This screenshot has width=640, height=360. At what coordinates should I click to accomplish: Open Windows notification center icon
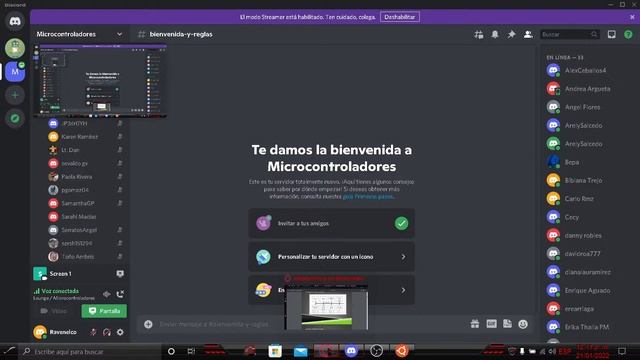(x=622, y=351)
